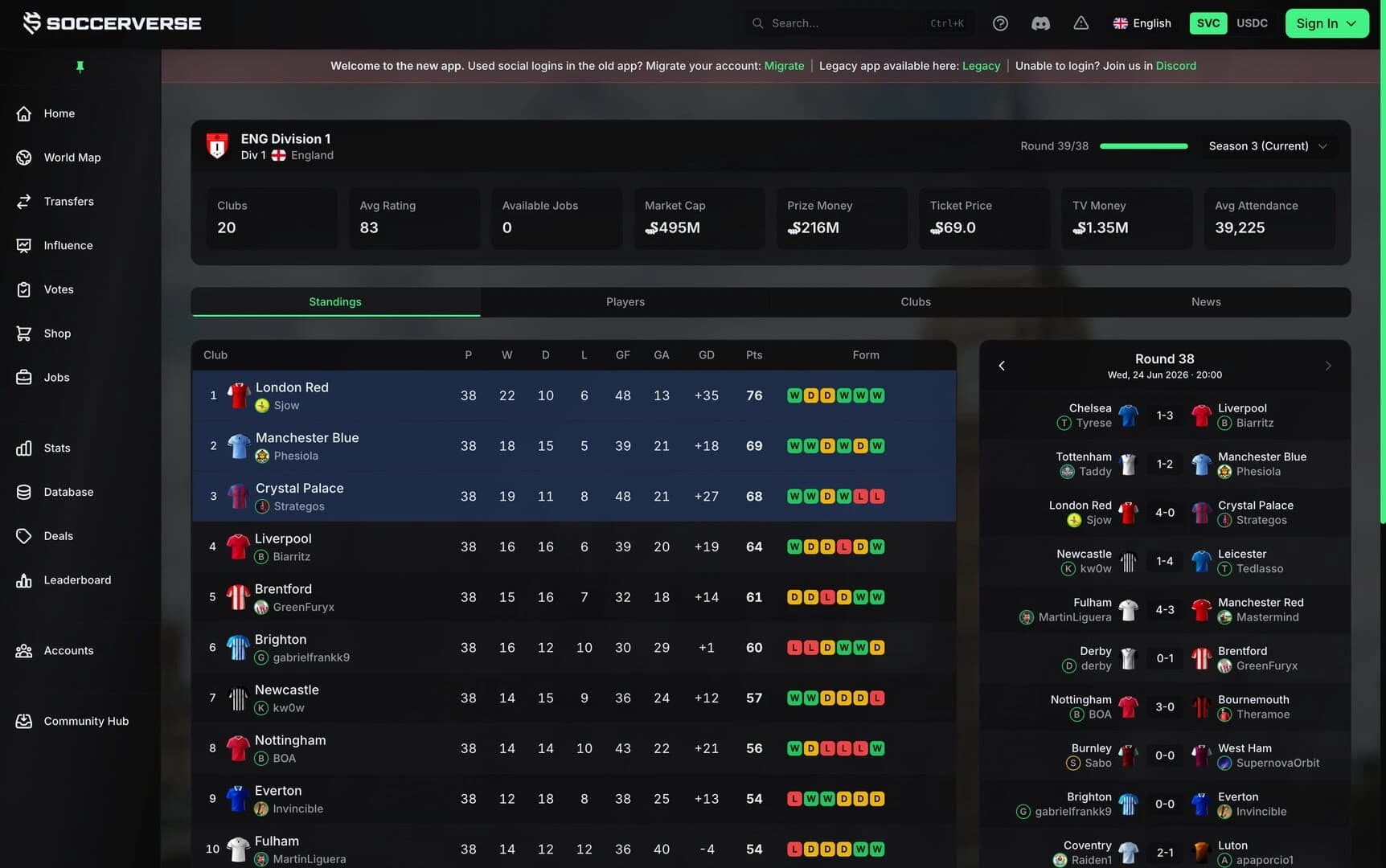The width and height of the screenshot is (1386, 868).
Task: Click the World Map globe icon
Action: [24, 158]
